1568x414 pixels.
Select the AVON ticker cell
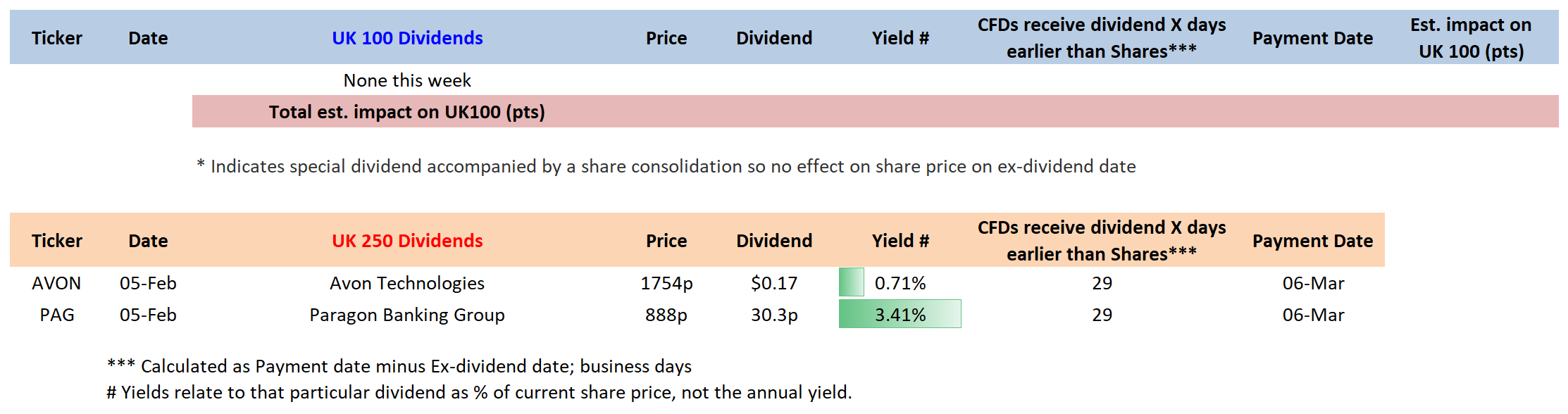(56, 283)
